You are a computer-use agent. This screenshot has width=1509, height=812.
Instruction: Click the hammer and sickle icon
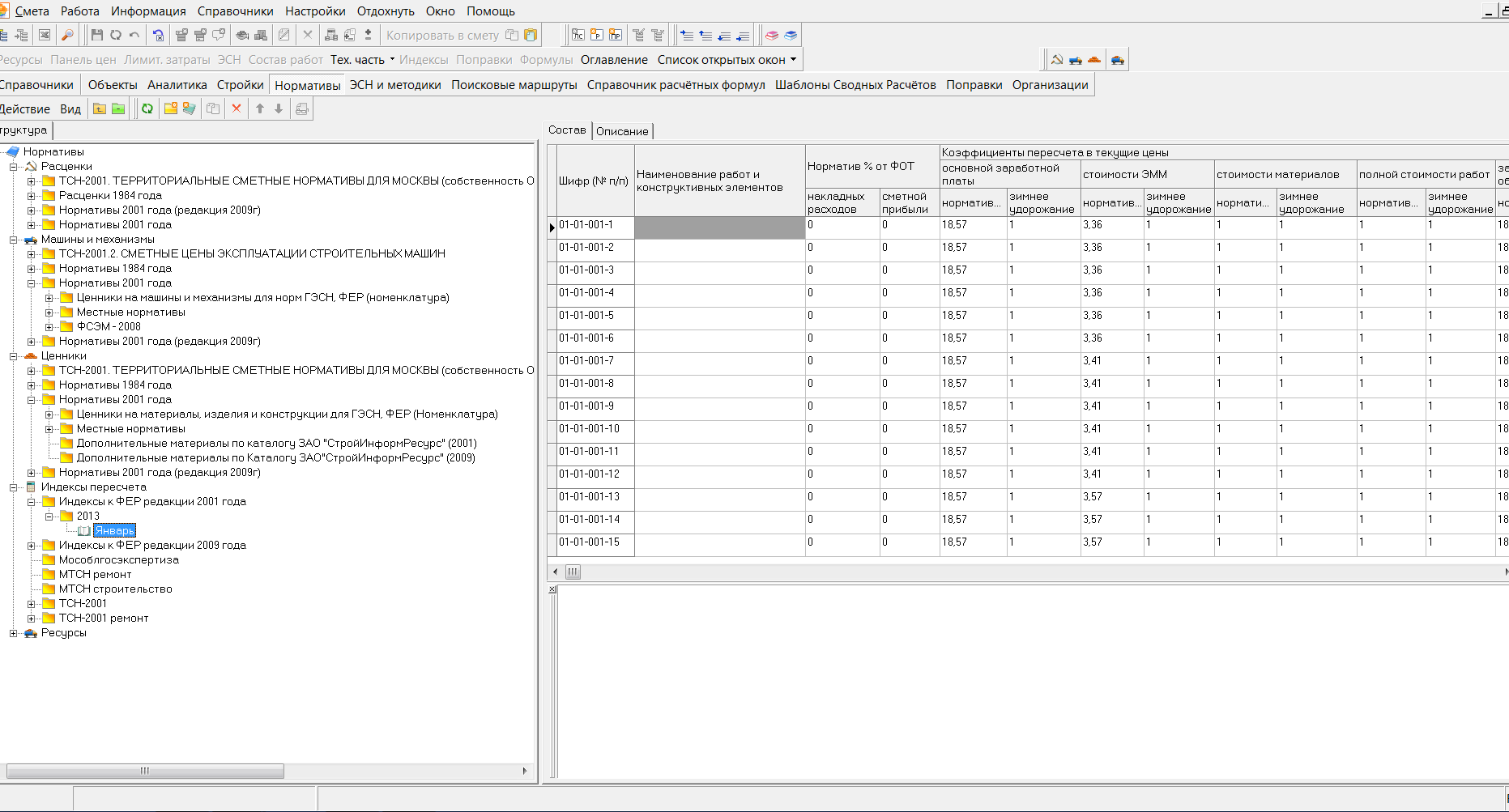(1057, 59)
